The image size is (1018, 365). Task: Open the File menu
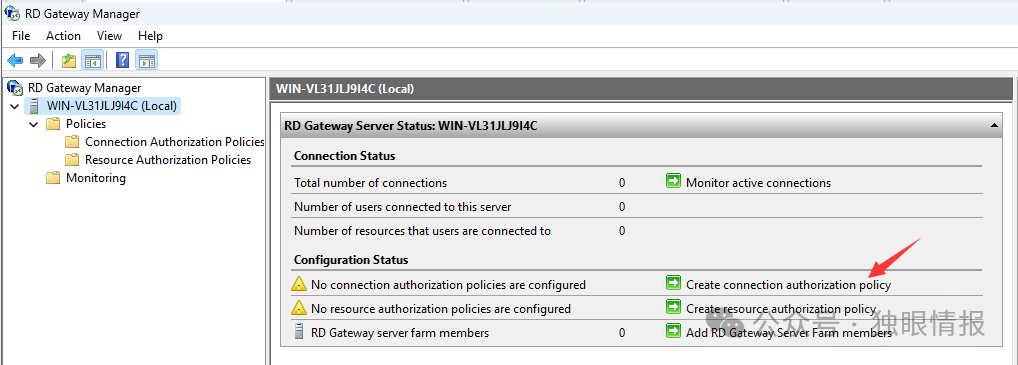[21, 36]
